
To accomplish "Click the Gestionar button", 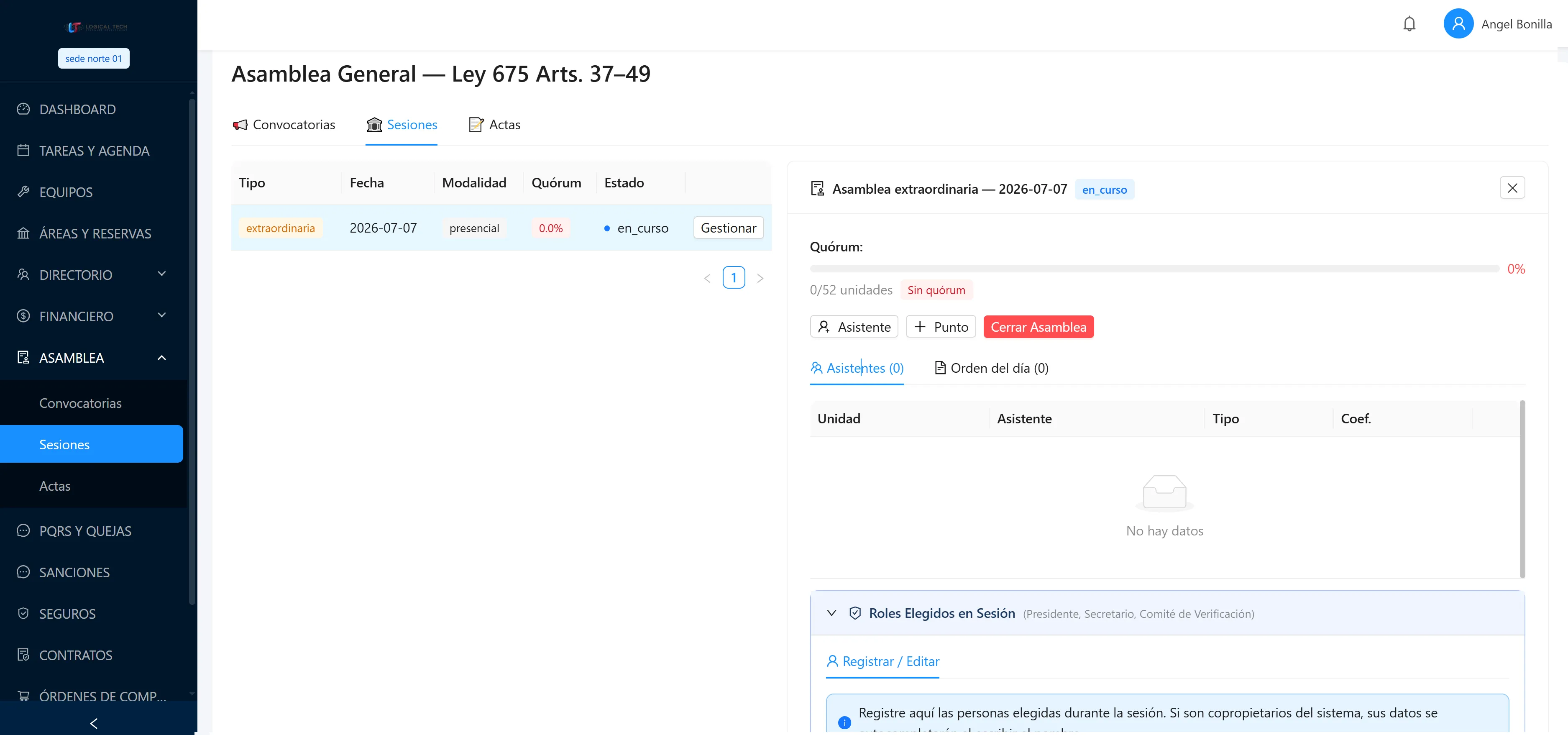I will coord(728,228).
